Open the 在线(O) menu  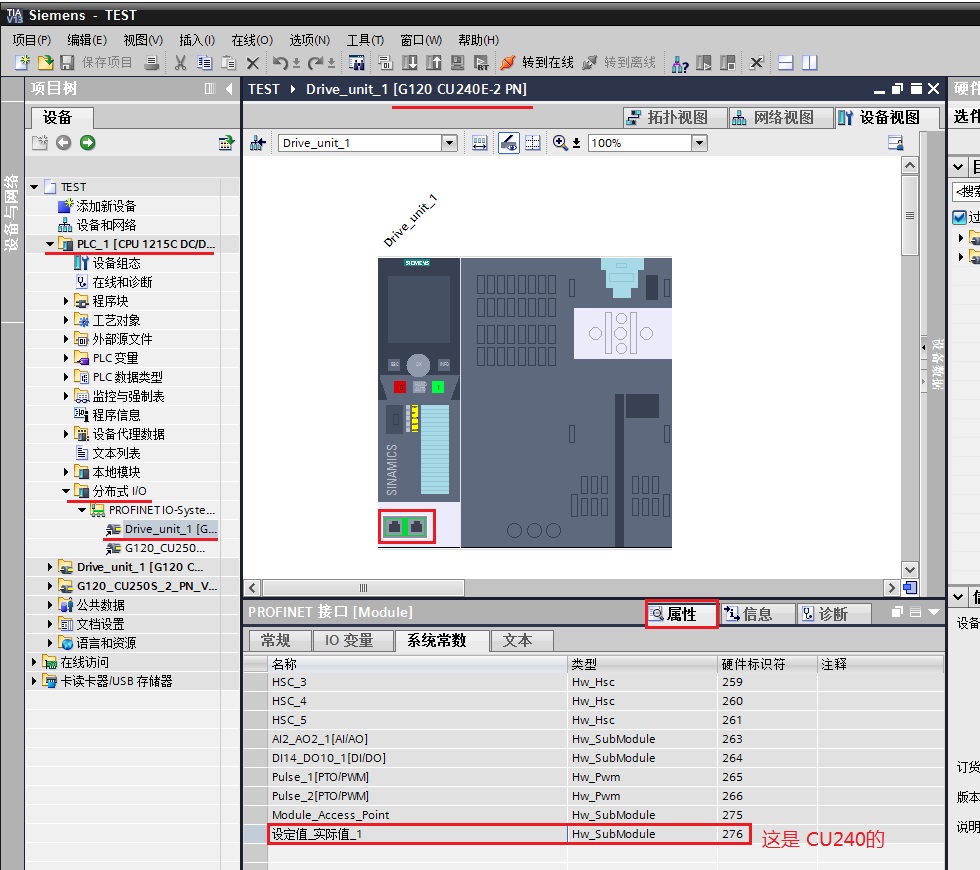(252, 40)
